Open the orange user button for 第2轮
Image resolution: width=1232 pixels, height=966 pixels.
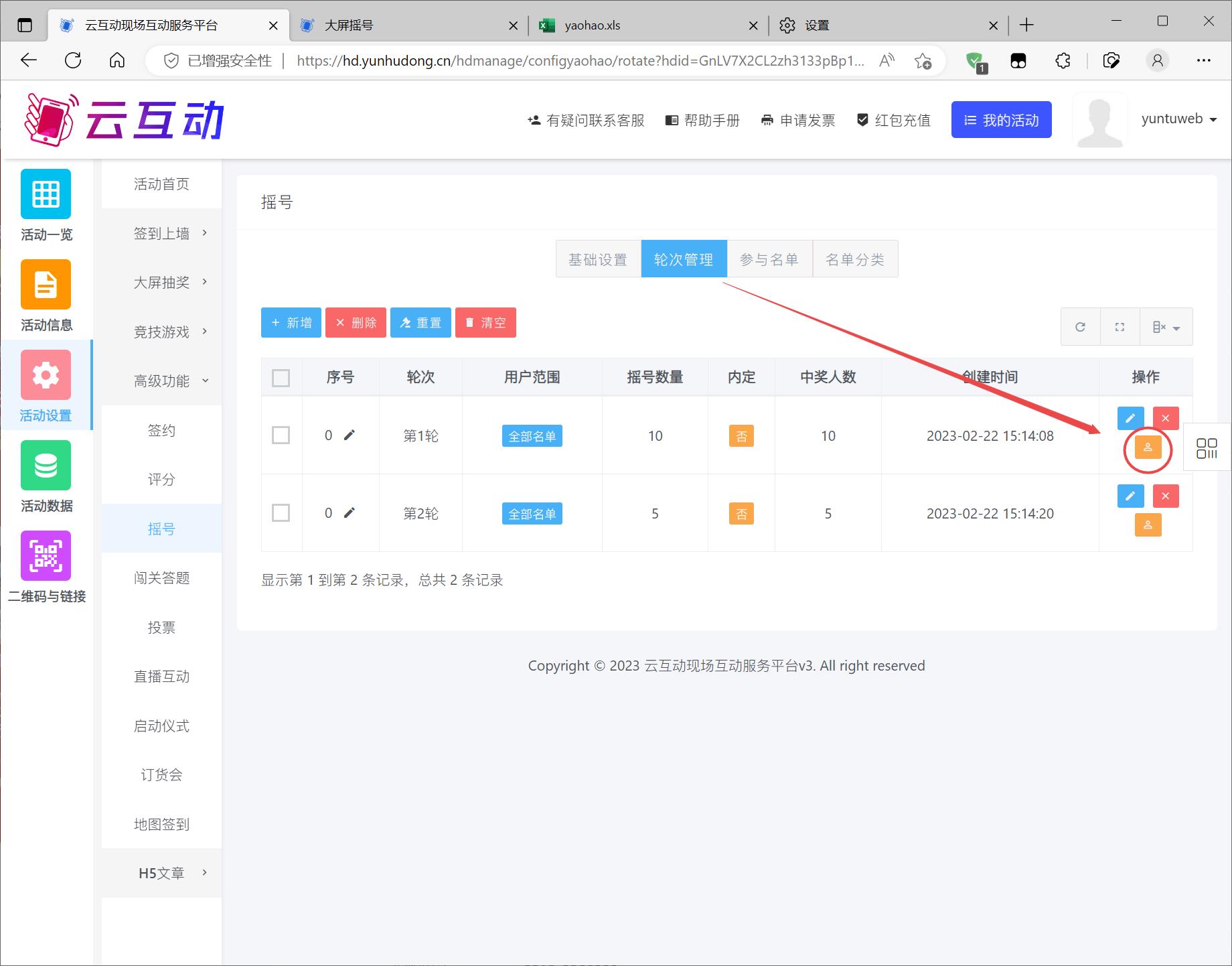pos(1148,525)
